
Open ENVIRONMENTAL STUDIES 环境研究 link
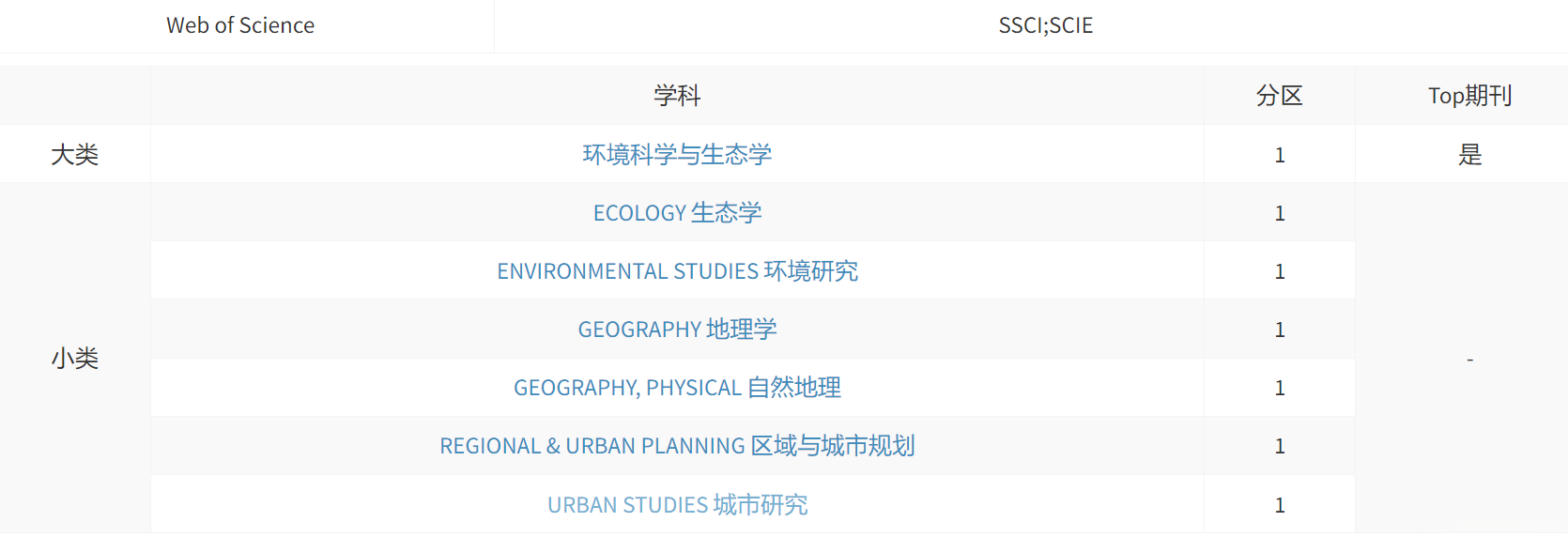(677, 271)
